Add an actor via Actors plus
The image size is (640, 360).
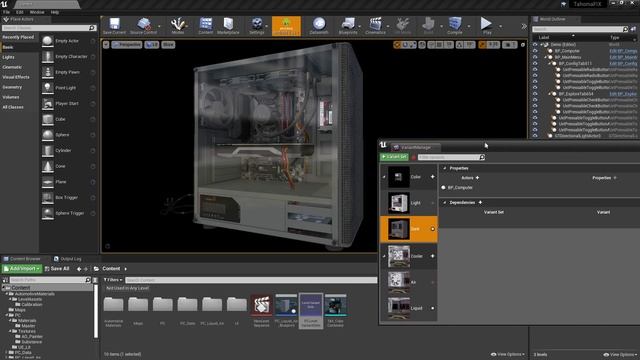click(477, 178)
